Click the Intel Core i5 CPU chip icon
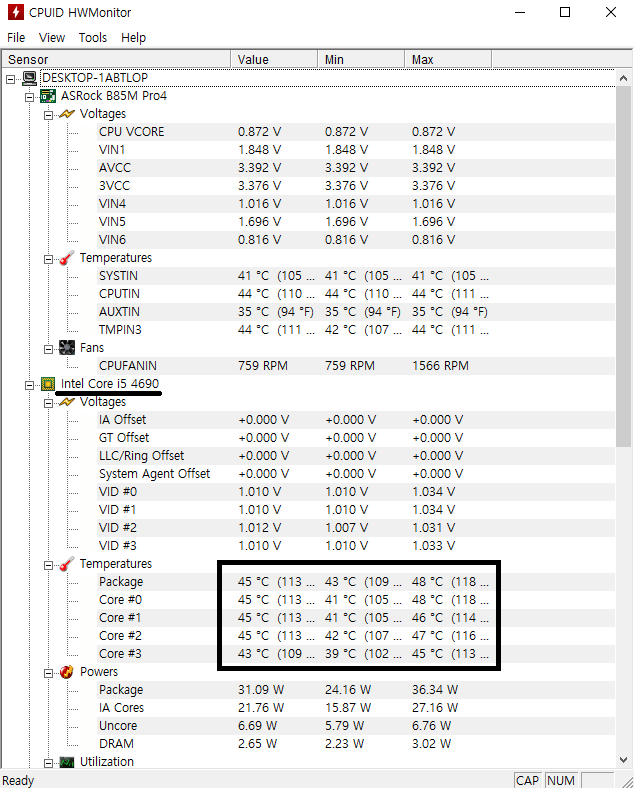The width and height of the screenshot is (634, 788). point(48,384)
